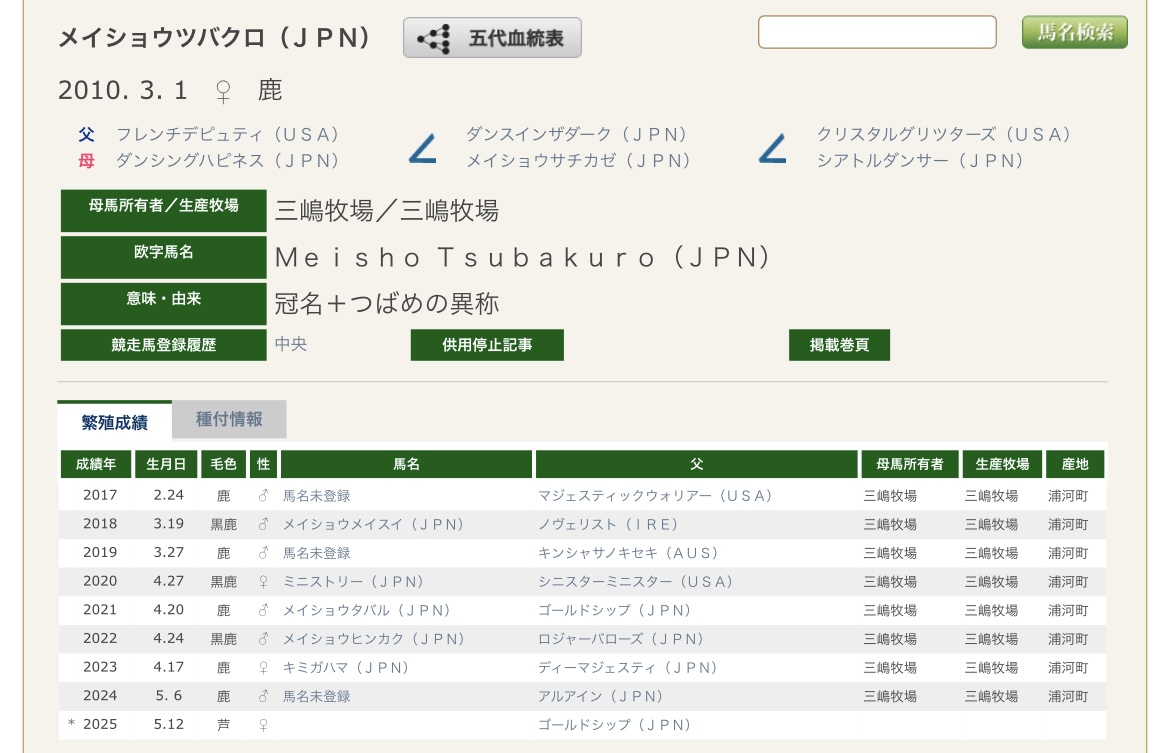
Task: Open sire ノヴェリスト (IRE) link
Action: point(608,525)
